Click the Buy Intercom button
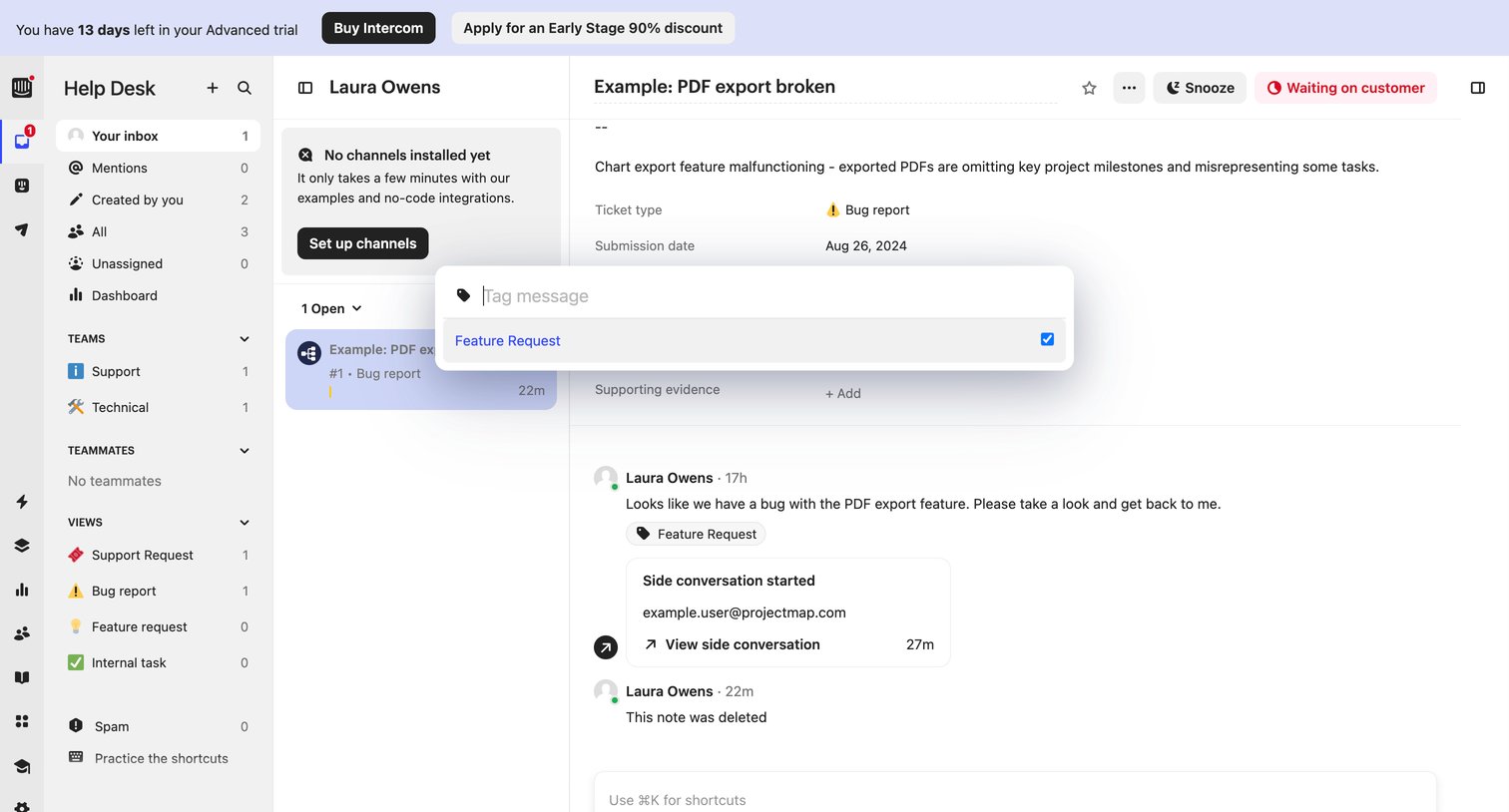 (378, 28)
